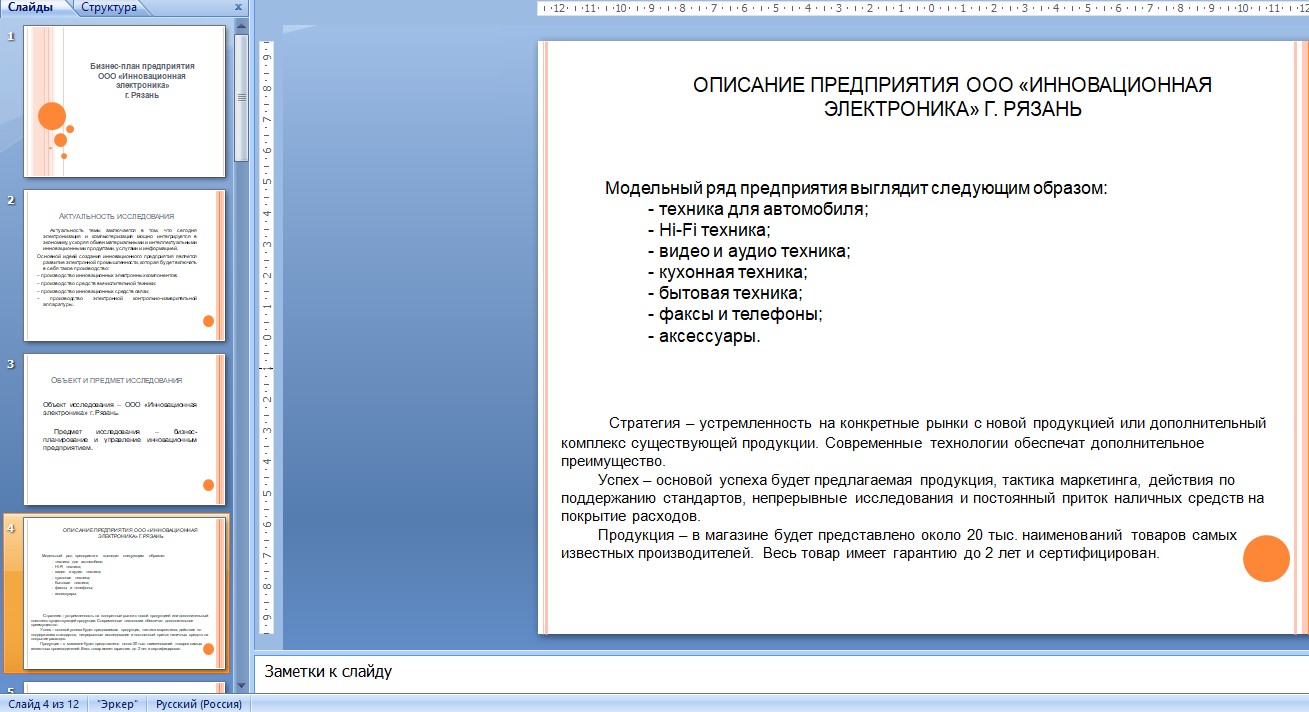Viewport: 1309px width, 712px height.
Task: Select slide 2 thumbnail Актуальность исследования
Action: click(125, 265)
